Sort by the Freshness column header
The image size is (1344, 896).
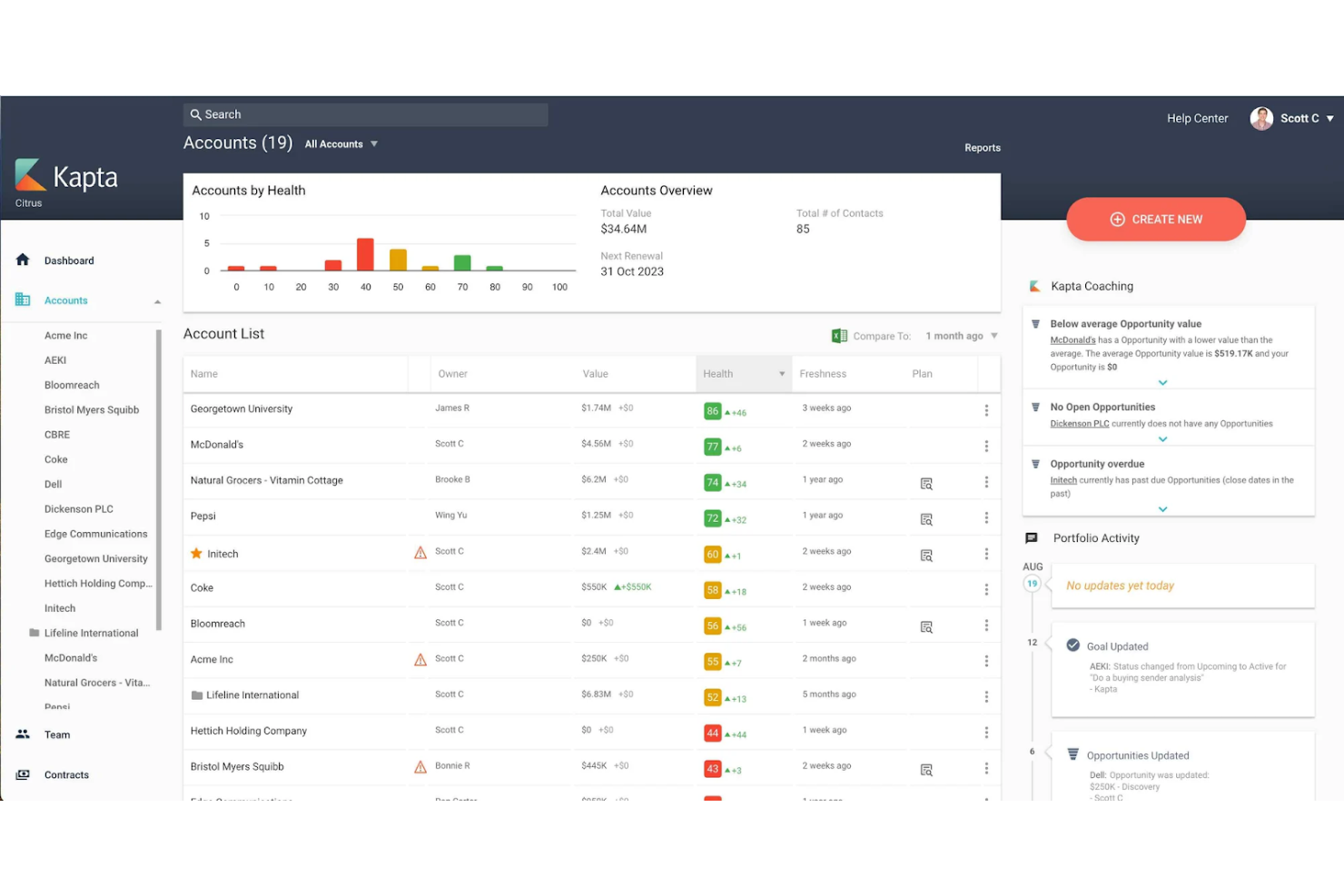click(x=823, y=374)
